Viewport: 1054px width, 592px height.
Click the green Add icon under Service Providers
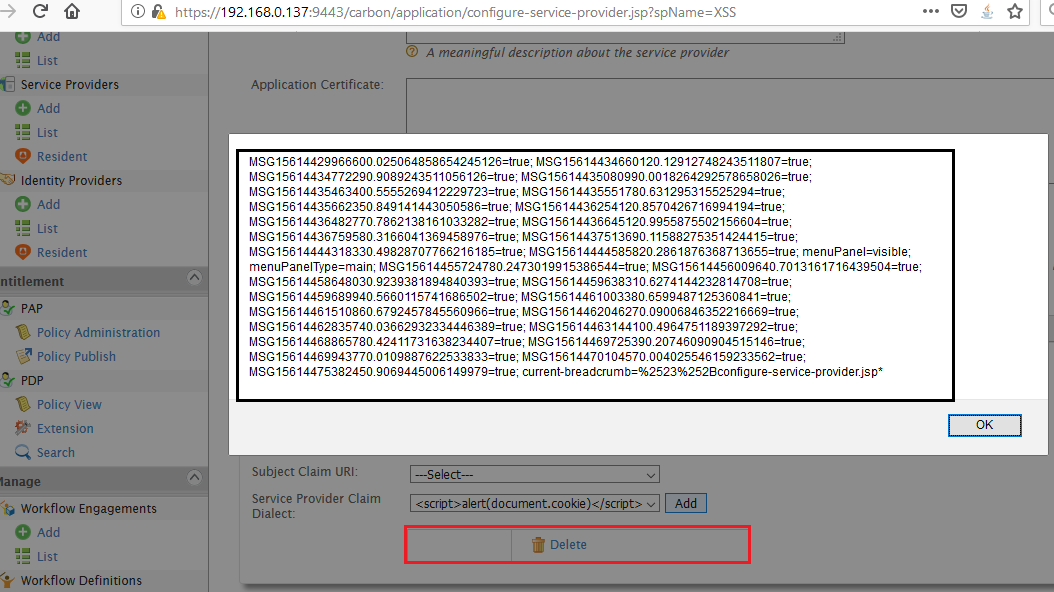pyautogui.click(x=23, y=108)
